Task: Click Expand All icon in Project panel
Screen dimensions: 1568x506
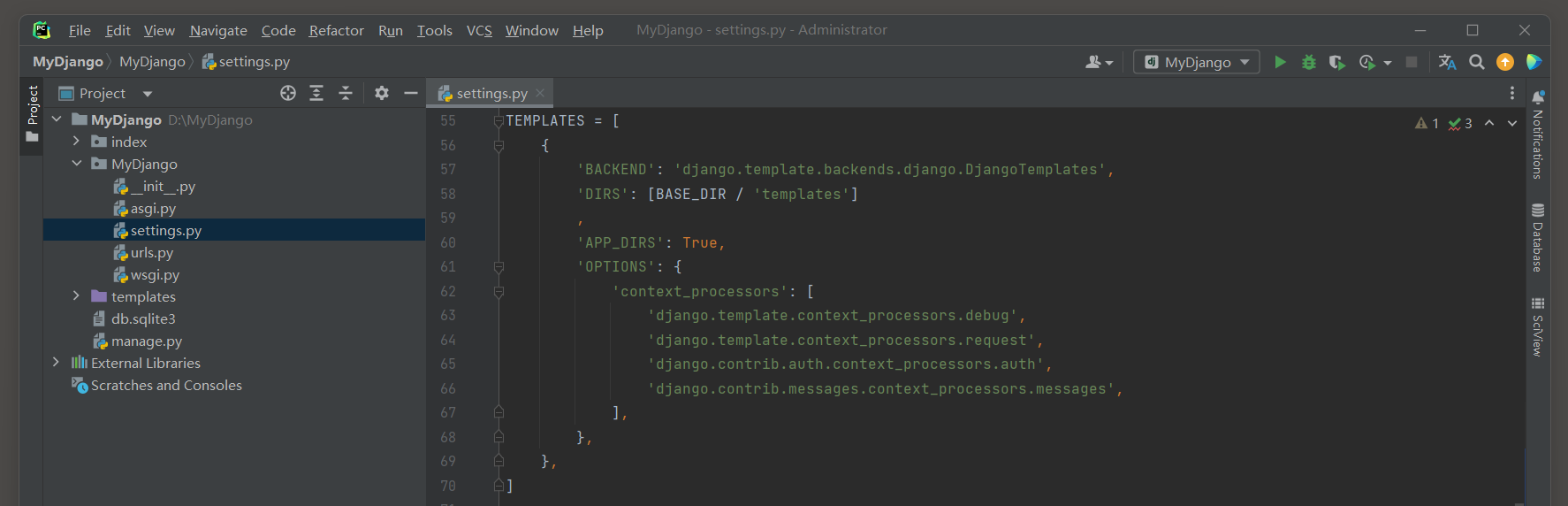Action: point(316,93)
